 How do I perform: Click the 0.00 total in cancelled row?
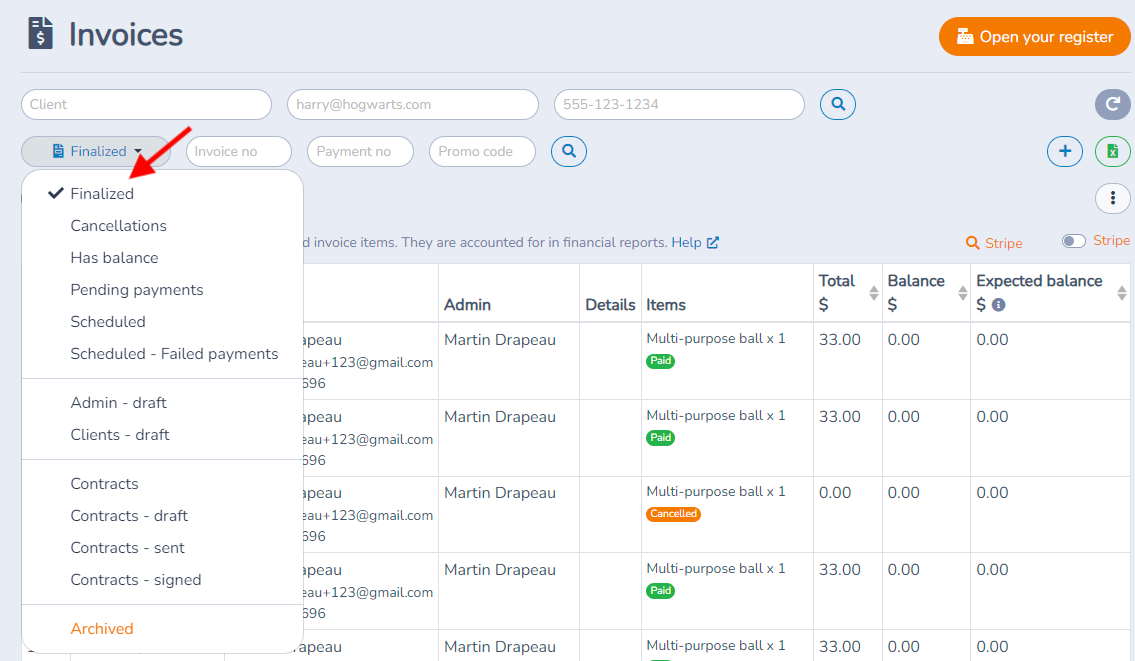tap(835, 492)
